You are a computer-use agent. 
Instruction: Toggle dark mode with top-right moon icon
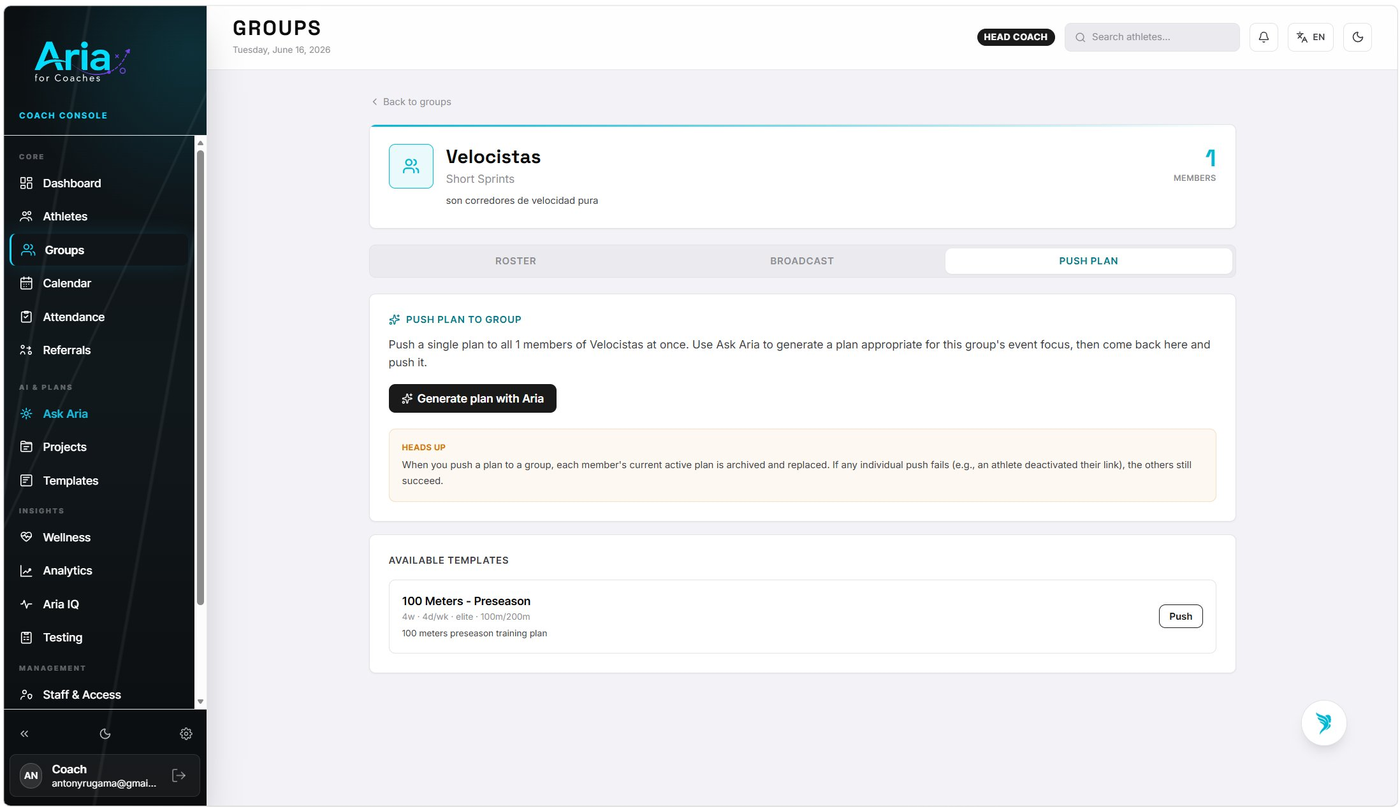tap(1358, 37)
